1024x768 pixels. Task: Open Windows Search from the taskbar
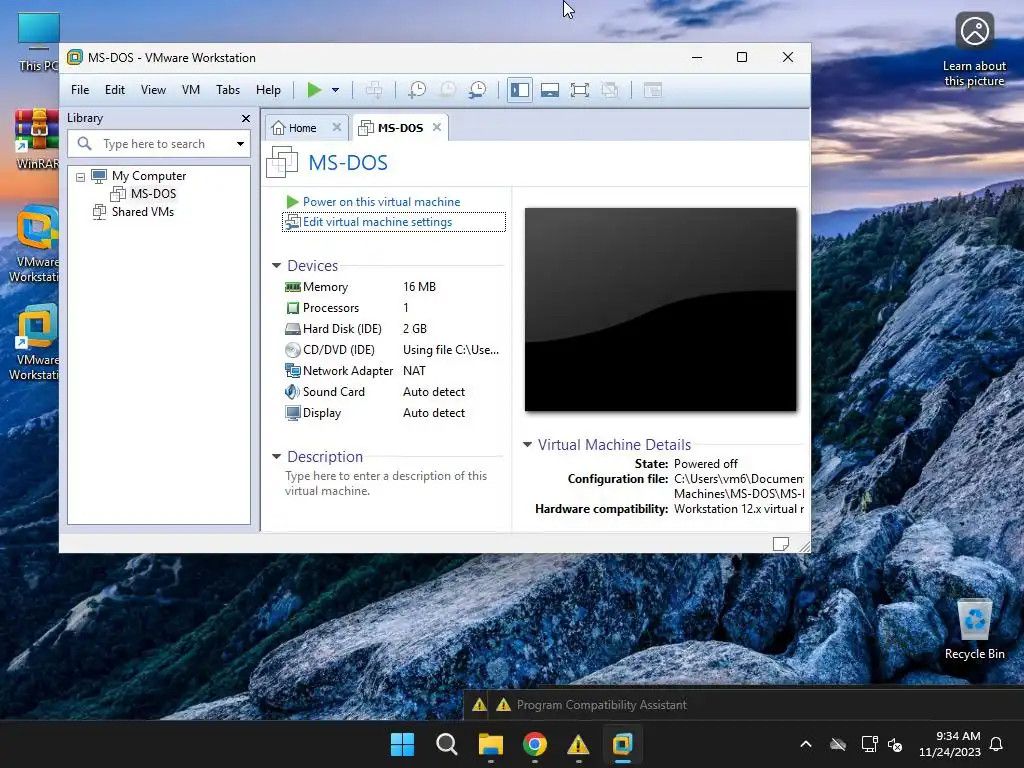click(447, 744)
